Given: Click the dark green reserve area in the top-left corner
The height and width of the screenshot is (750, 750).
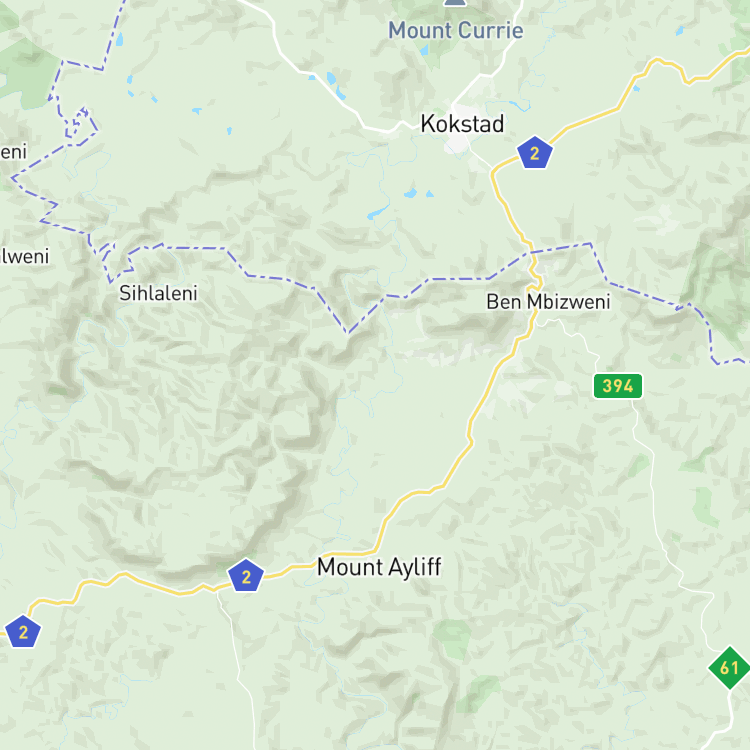Looking at the screenshot, I should [24, 72].
